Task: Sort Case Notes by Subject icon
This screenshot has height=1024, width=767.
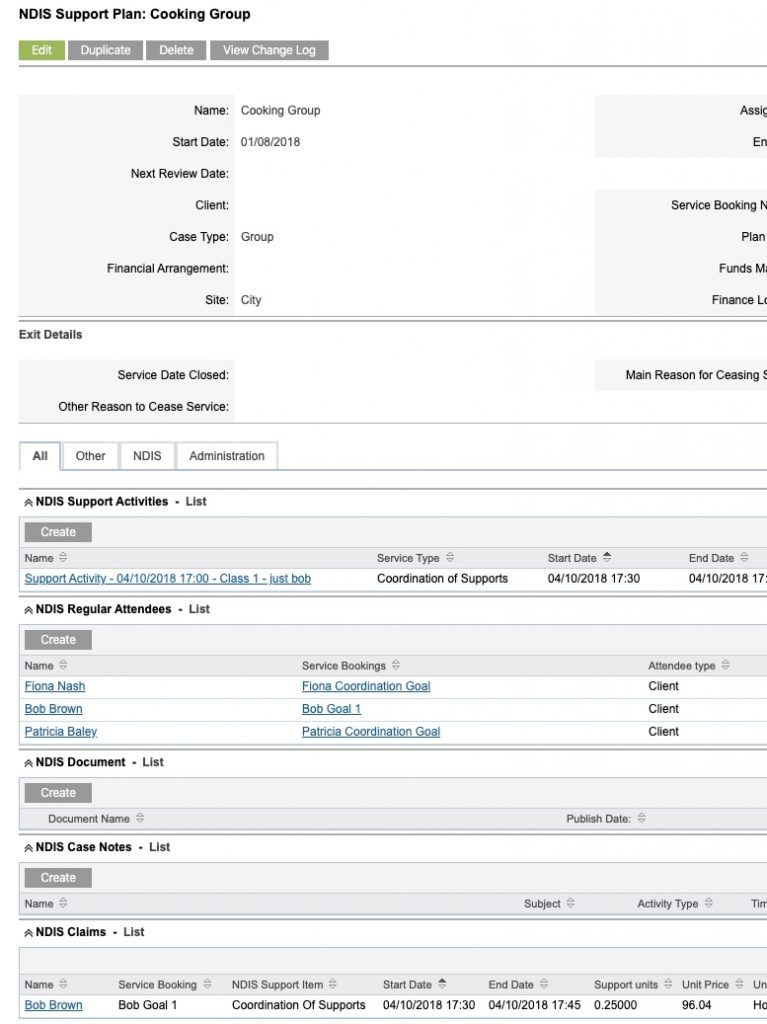Action: [x=570, y=903]
